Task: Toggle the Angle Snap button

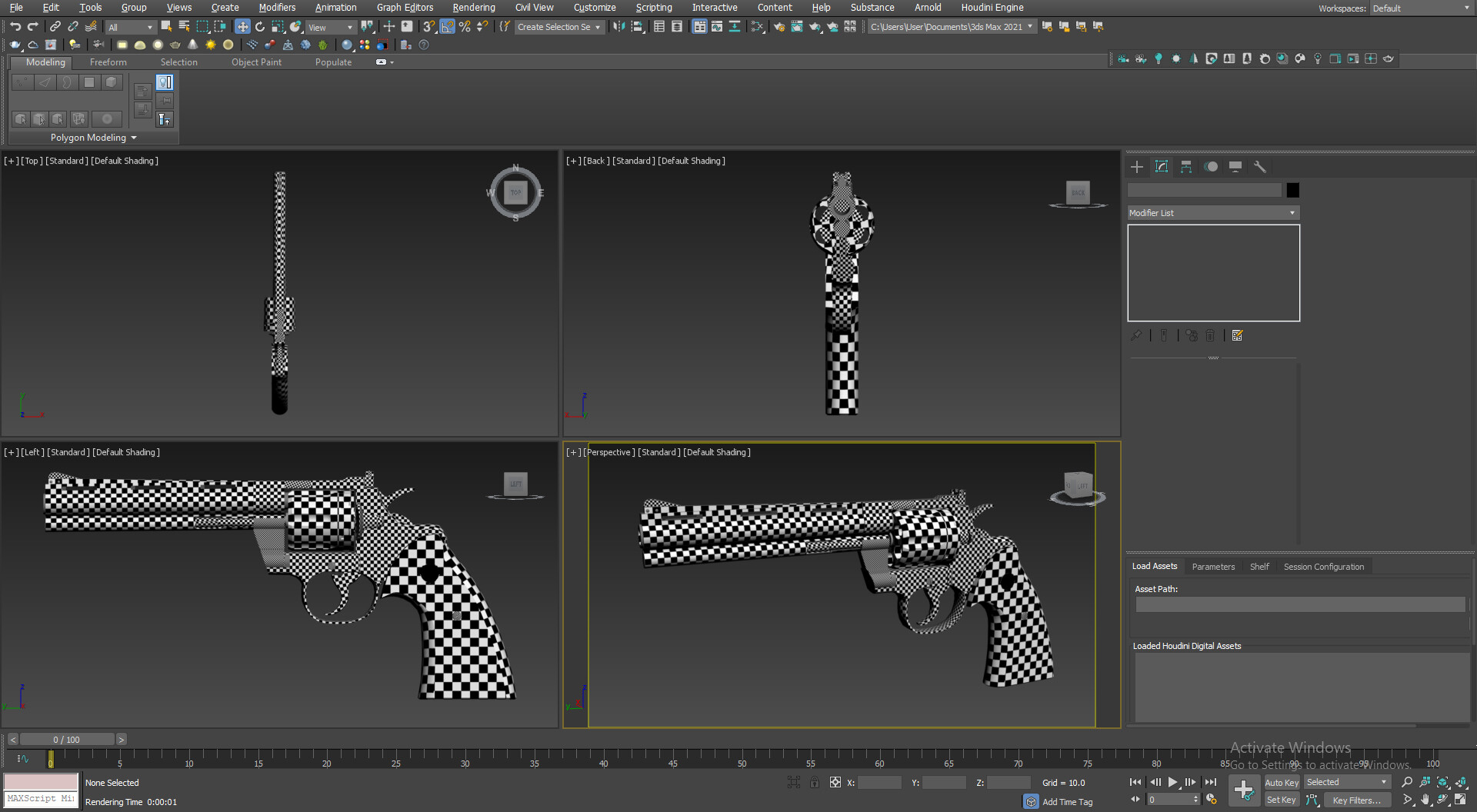Action: pos(447,27)
